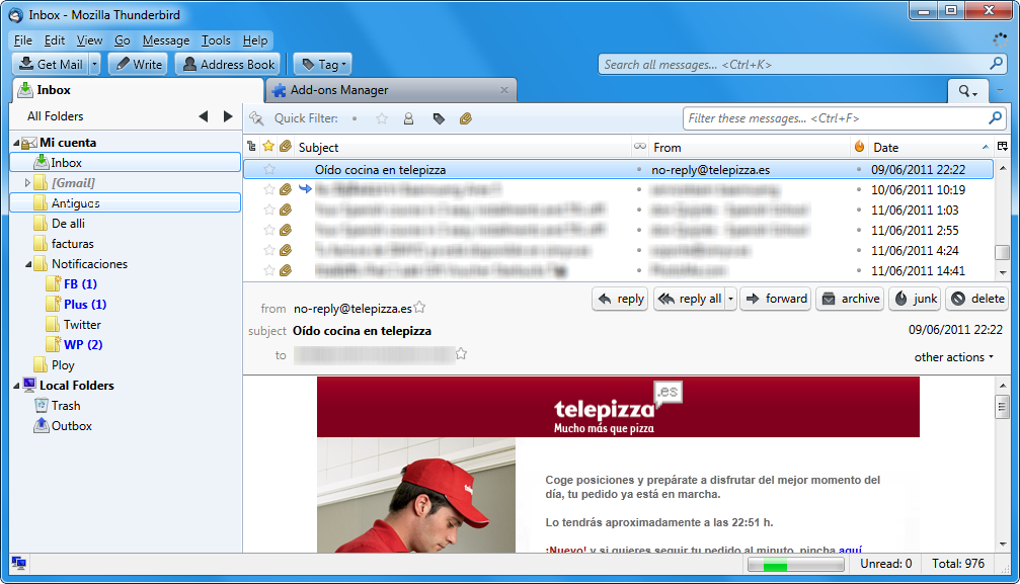The image size is (1020, 584).
Task: Archive the current message
Action: click(x=850, y=299)
